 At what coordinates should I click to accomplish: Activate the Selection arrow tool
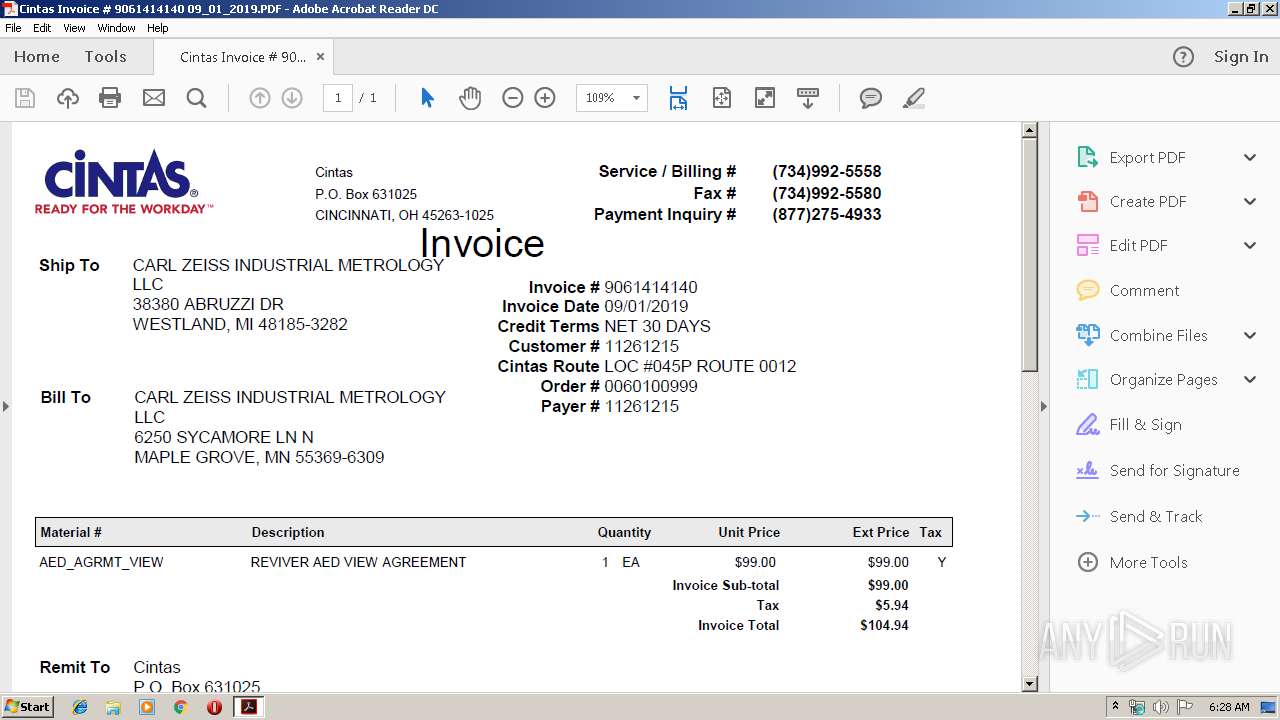coord(428,98)
